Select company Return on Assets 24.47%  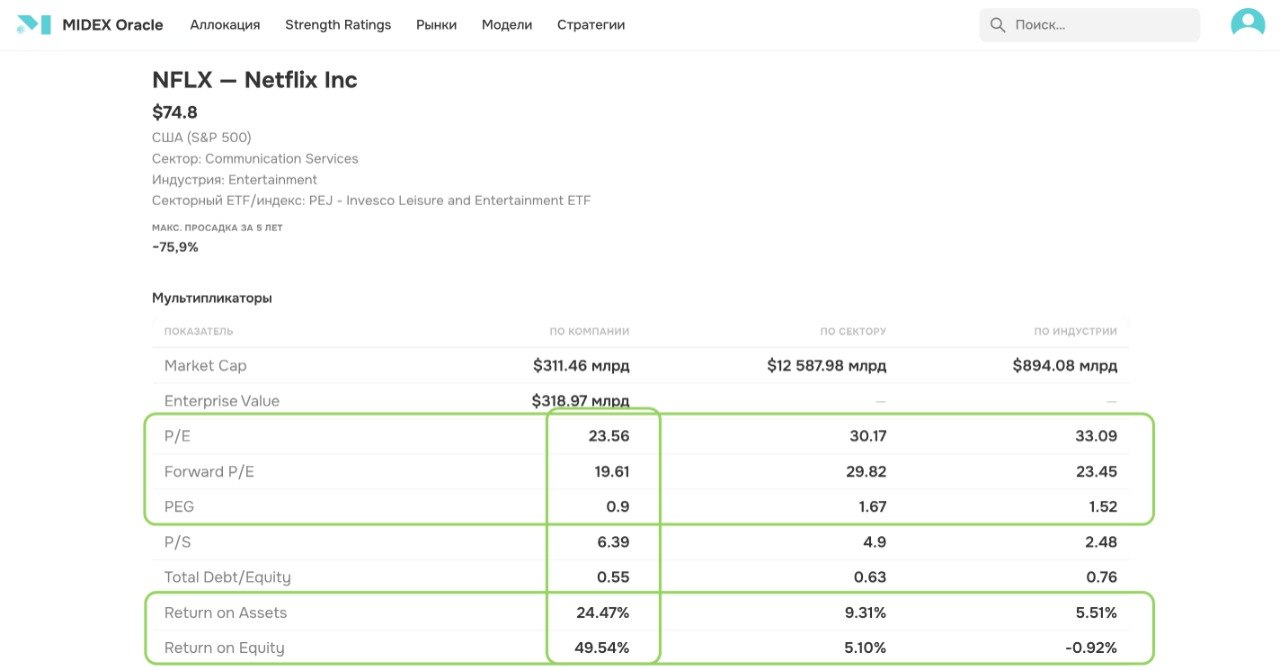[x=603, y=612]
